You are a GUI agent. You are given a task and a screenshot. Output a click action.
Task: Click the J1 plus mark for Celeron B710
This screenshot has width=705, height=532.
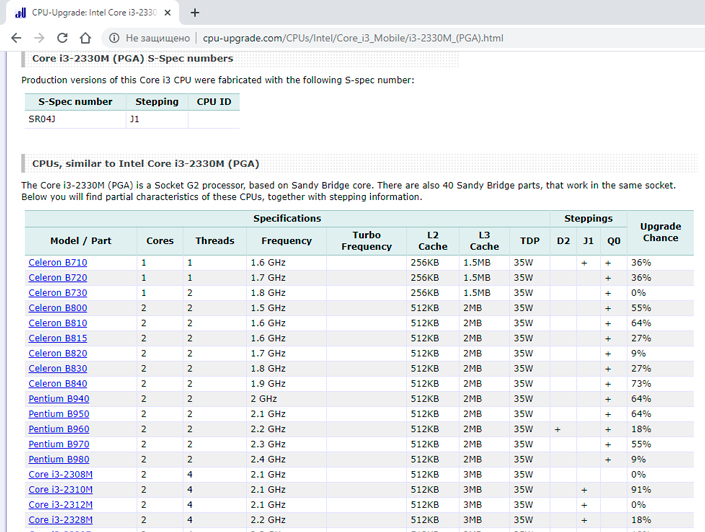point(584,263)
